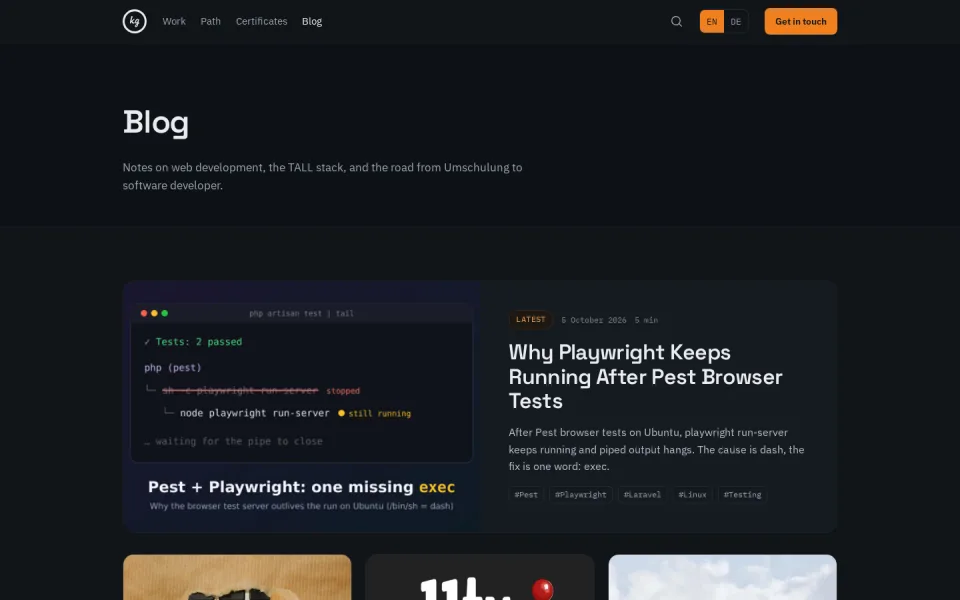This screenshot has height=600, width=960.
Task: Choose the #Linux tag
Action: coord(692,495)
